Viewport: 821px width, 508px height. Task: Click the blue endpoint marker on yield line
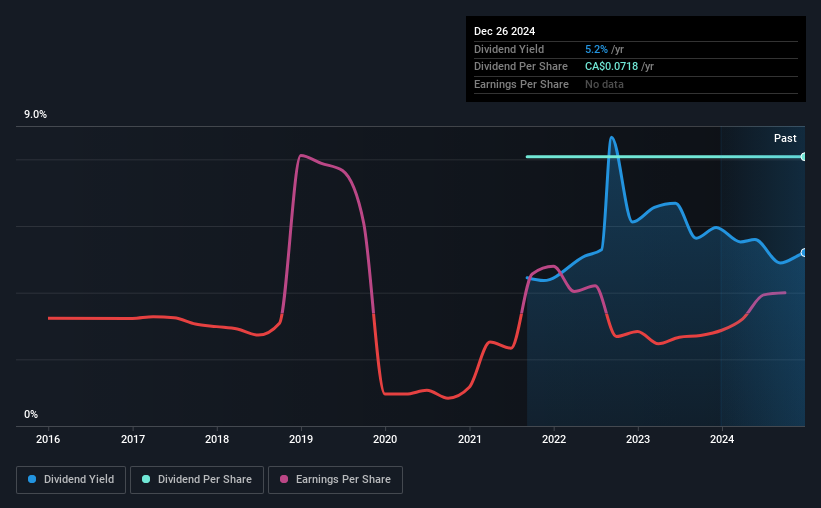tap(804, 253)
